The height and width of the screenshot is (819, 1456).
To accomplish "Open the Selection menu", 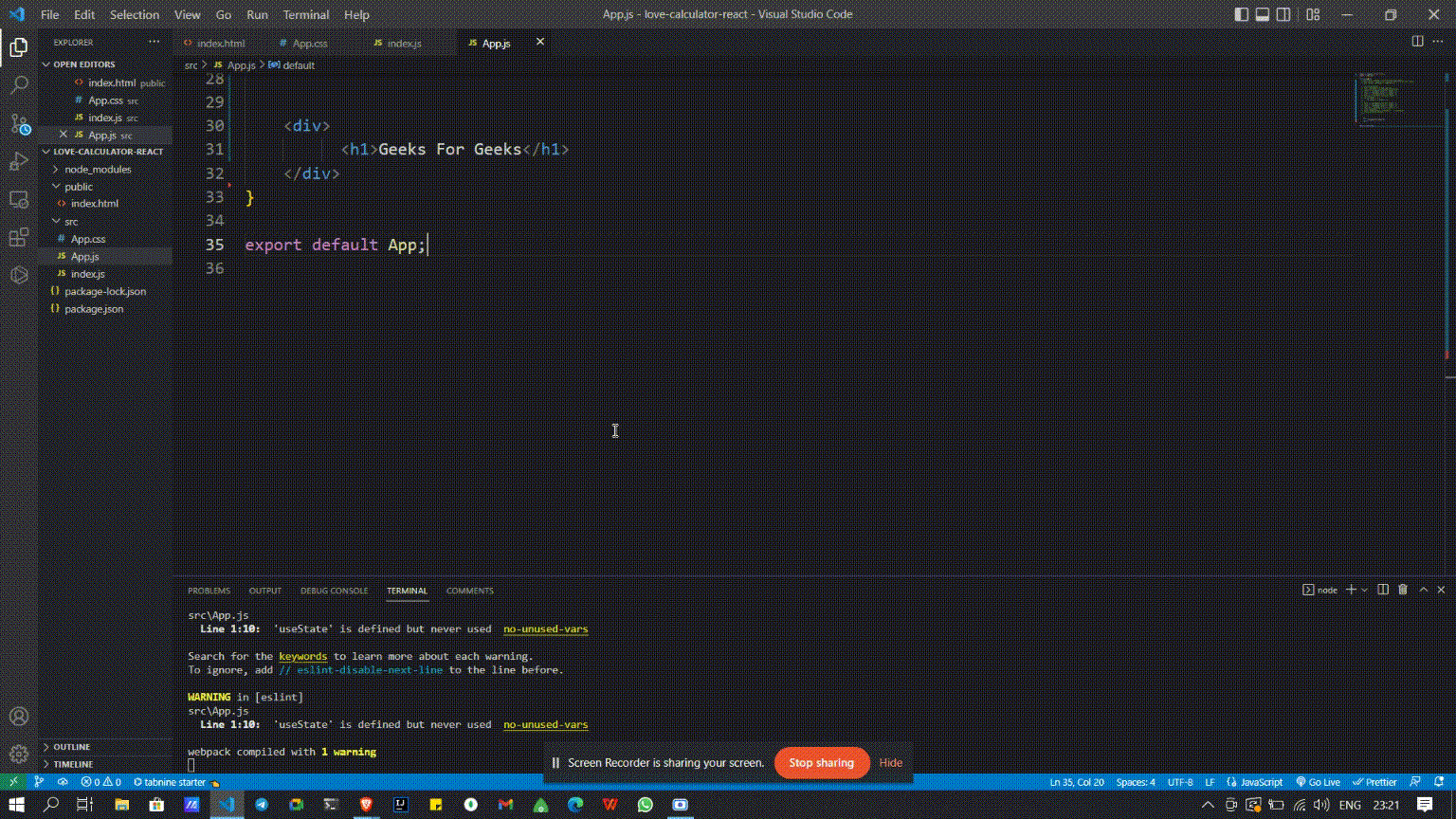I will [x=135, y=14].
